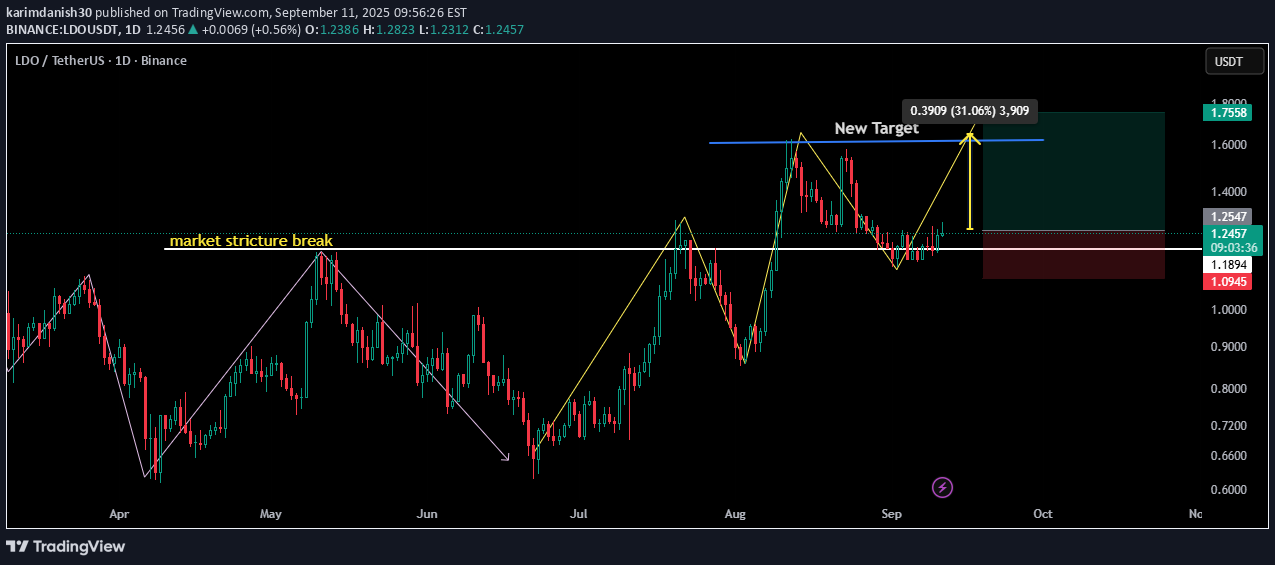Click the Jul label on the time axis
The image size is (1275, 565).
578,514
